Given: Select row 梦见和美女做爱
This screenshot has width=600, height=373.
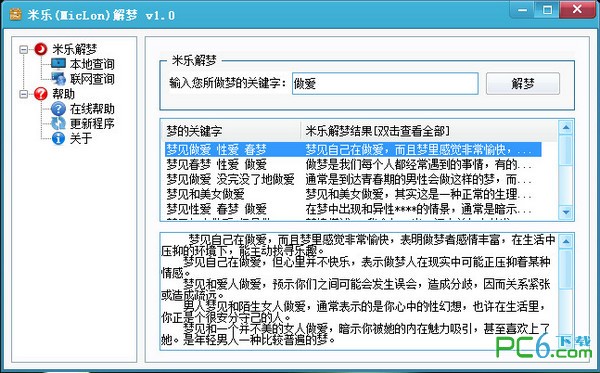Looking at the screenshot, I should pos(353,194).
